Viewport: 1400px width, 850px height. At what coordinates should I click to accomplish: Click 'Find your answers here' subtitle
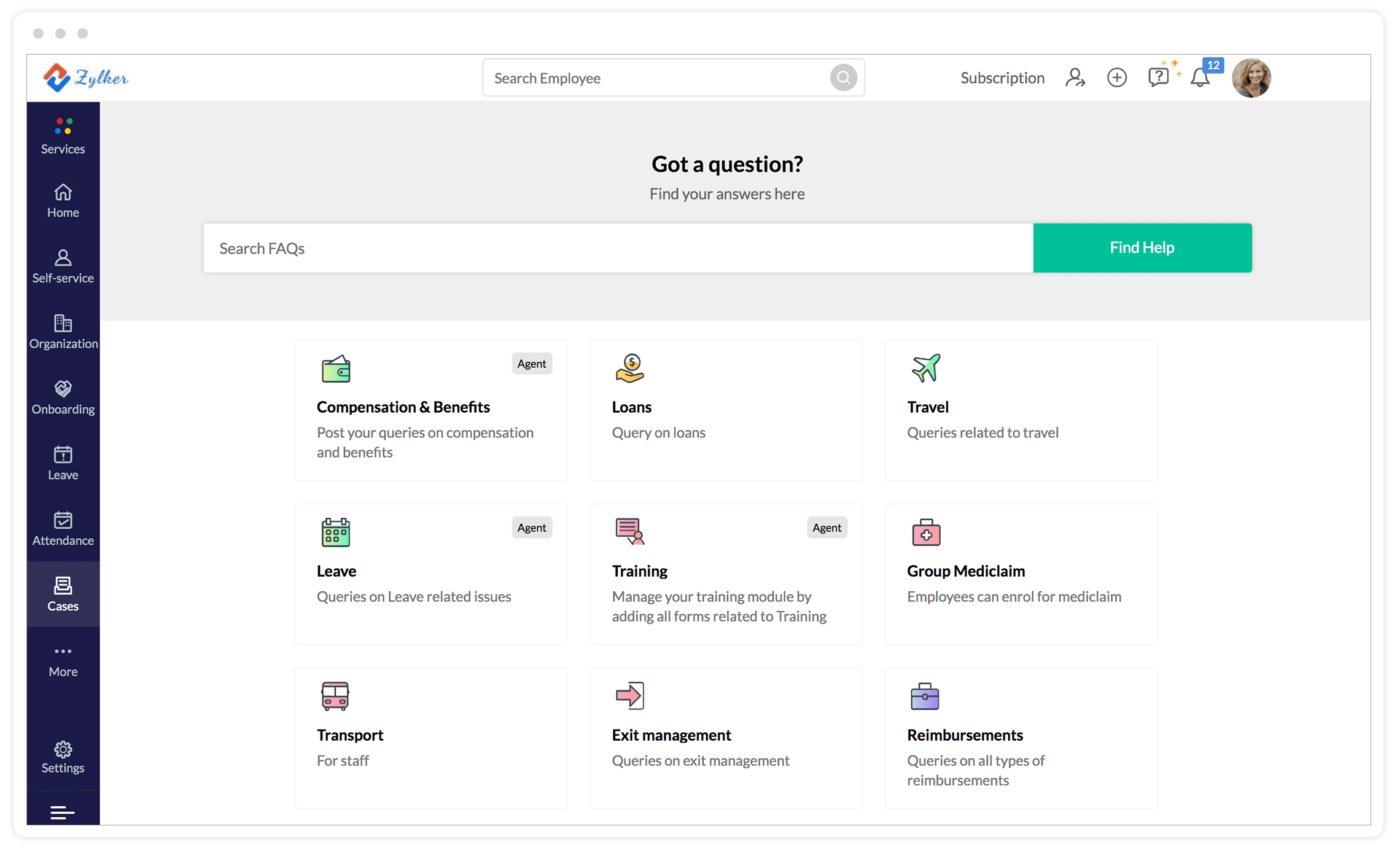(727, 194)
